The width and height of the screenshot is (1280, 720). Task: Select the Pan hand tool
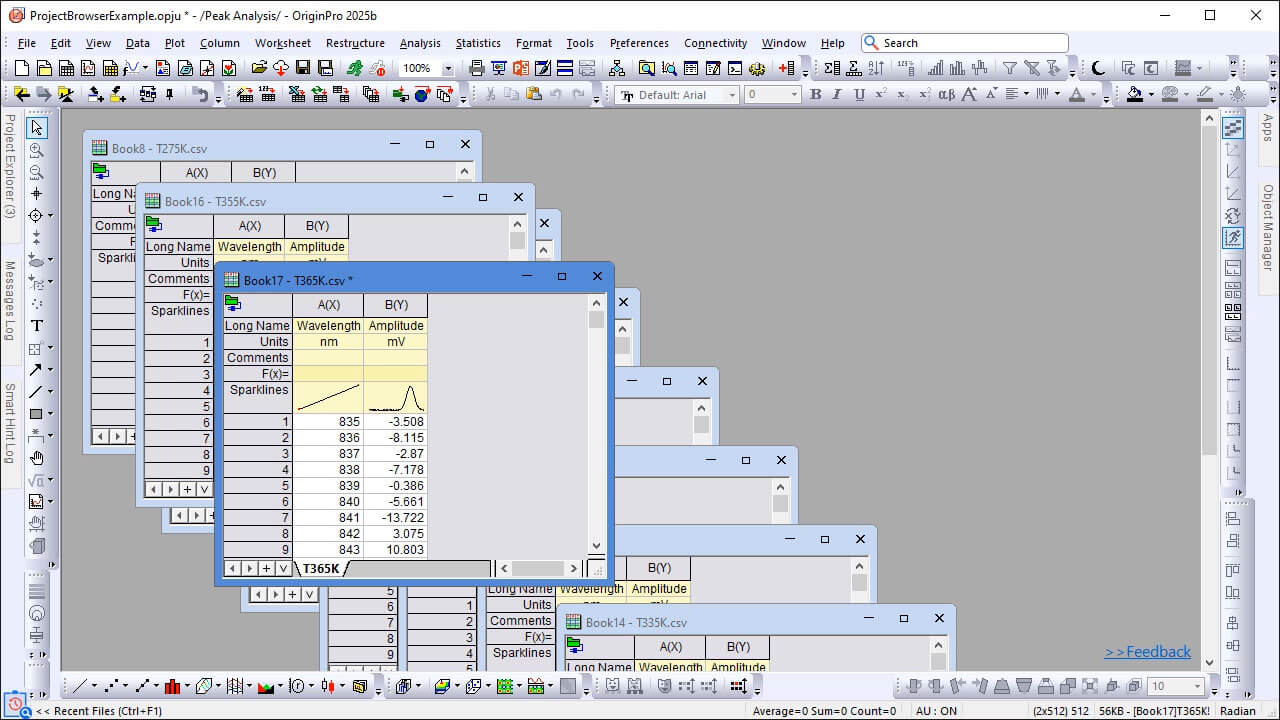point(37,458)
